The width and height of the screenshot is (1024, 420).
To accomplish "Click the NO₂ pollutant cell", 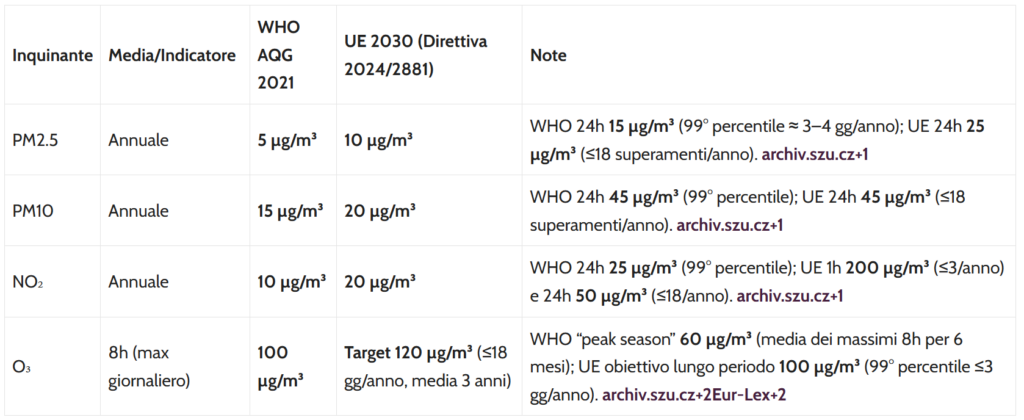I will click(27, 282).
